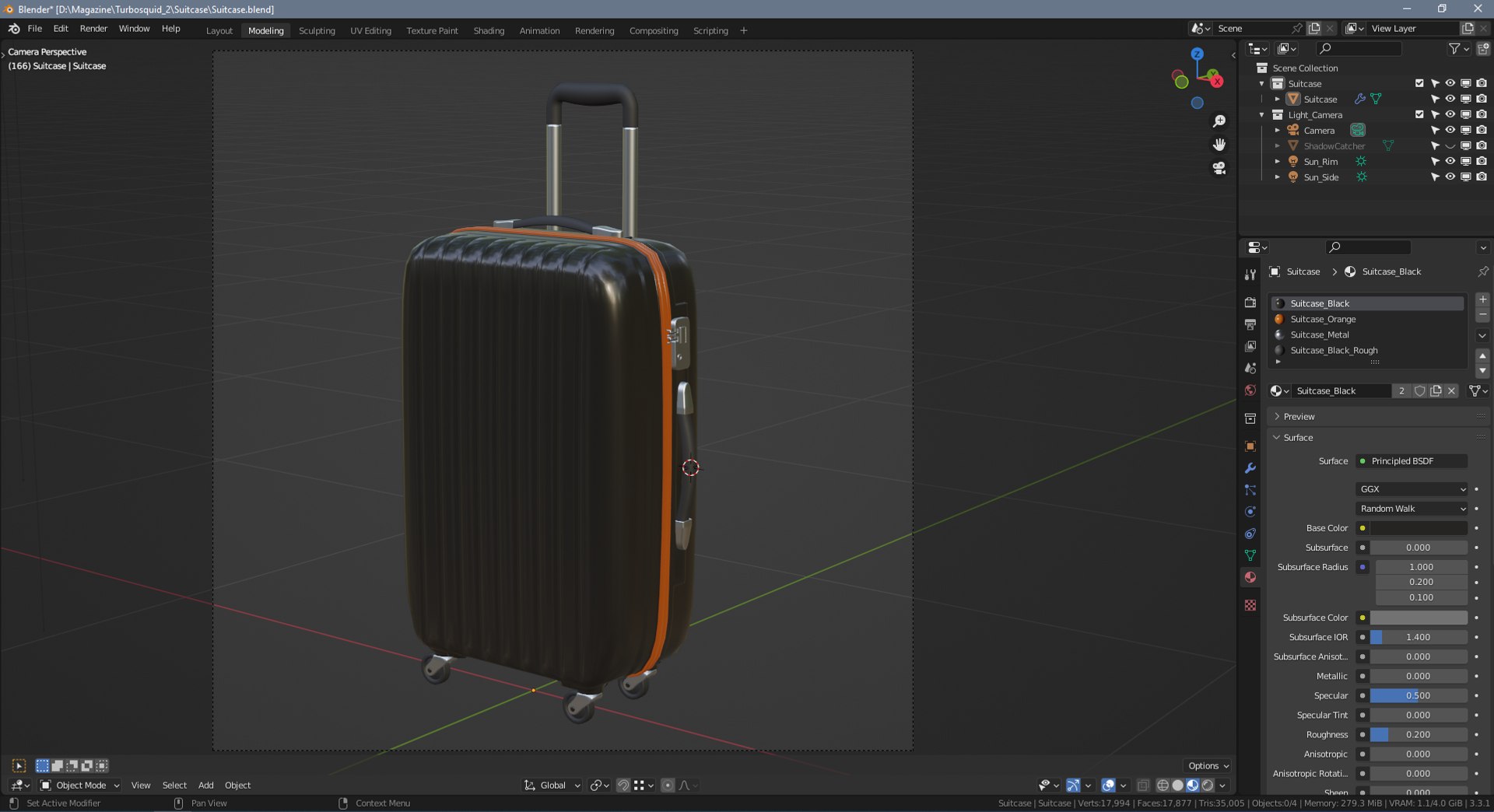1494x812 pixels.
Task: Open Random Walk subsurface method dropdown
Action: tap(1412, 509)
